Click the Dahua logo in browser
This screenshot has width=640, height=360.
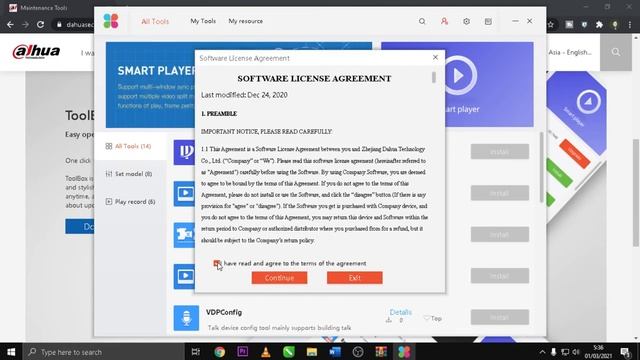tap(36, 51)
